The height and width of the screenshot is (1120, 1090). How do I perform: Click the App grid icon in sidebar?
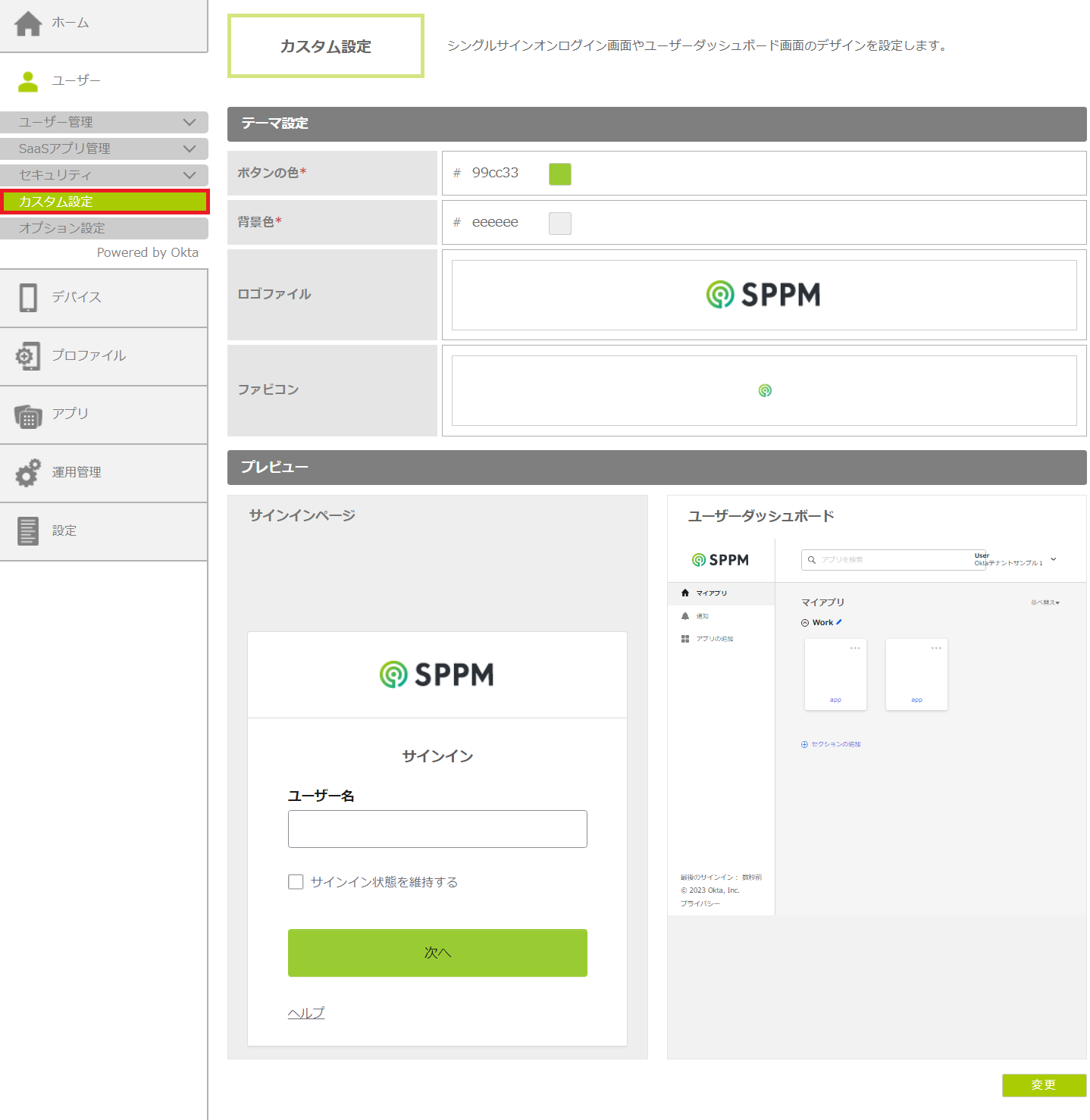pos(28,416)
